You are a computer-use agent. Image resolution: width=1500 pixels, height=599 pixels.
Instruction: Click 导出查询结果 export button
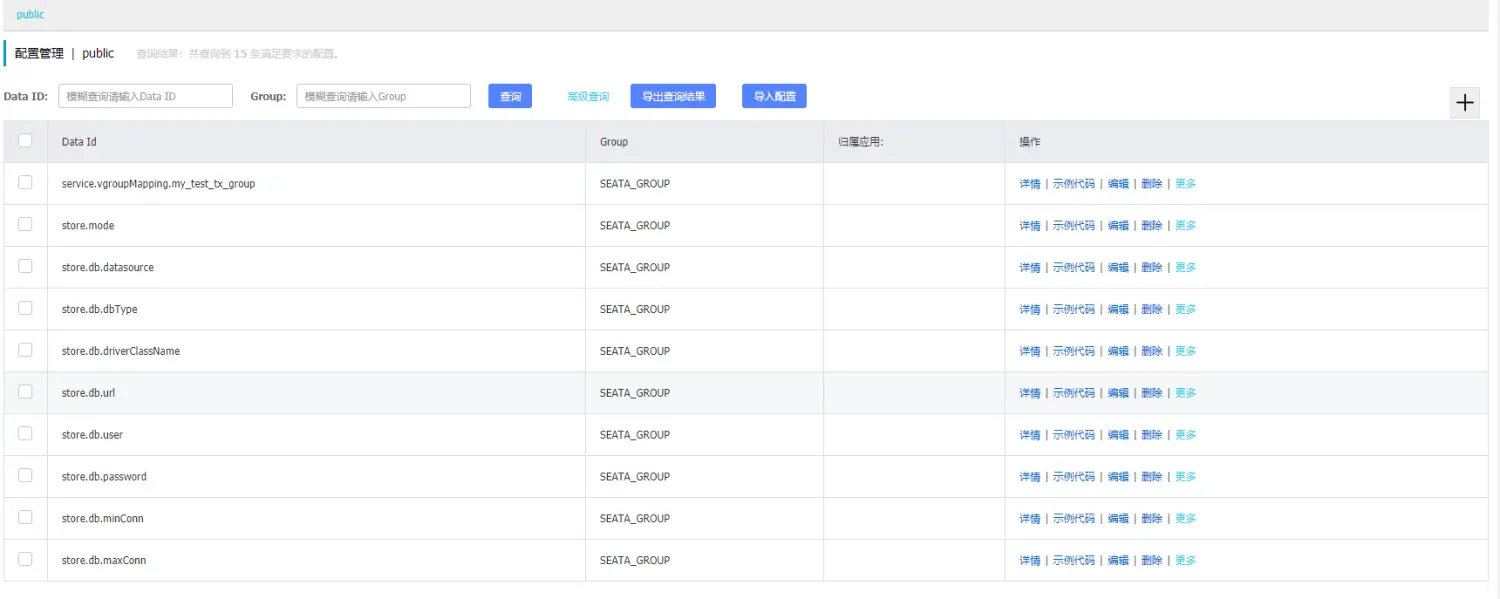click(673, 96)
